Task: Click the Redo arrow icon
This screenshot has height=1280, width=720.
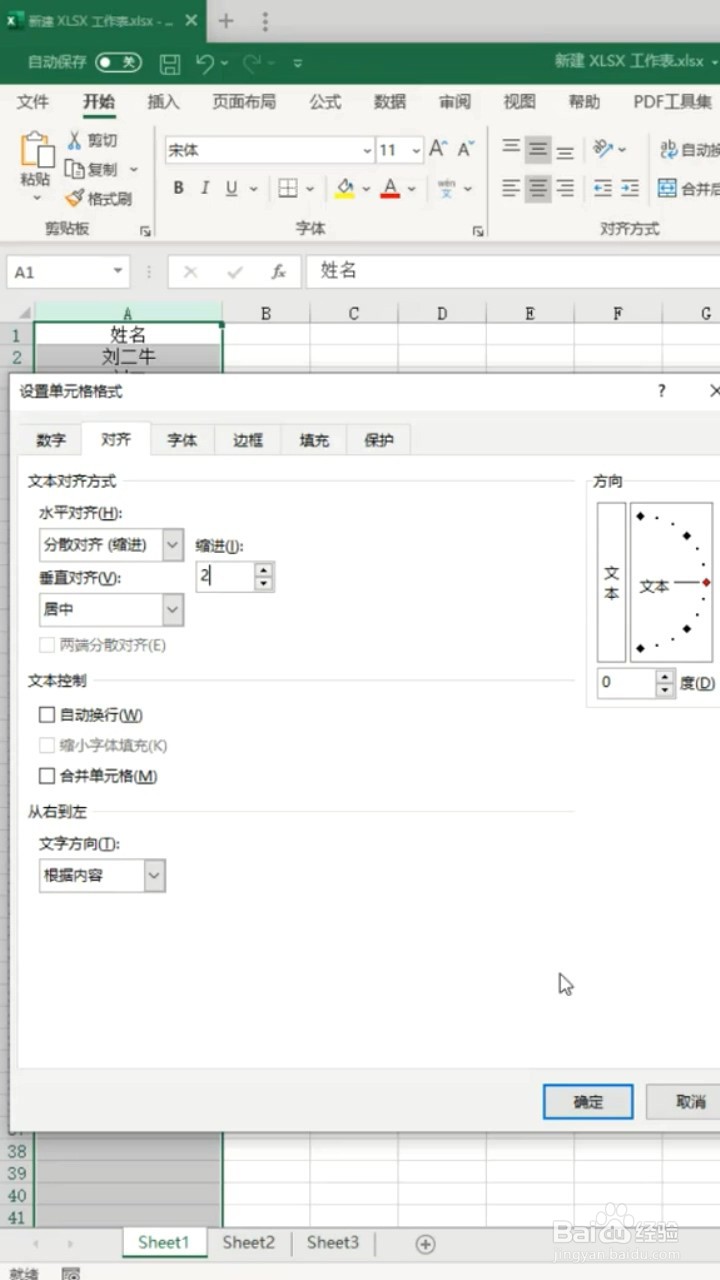Action: pyautogui.click(x=251, y=62)
